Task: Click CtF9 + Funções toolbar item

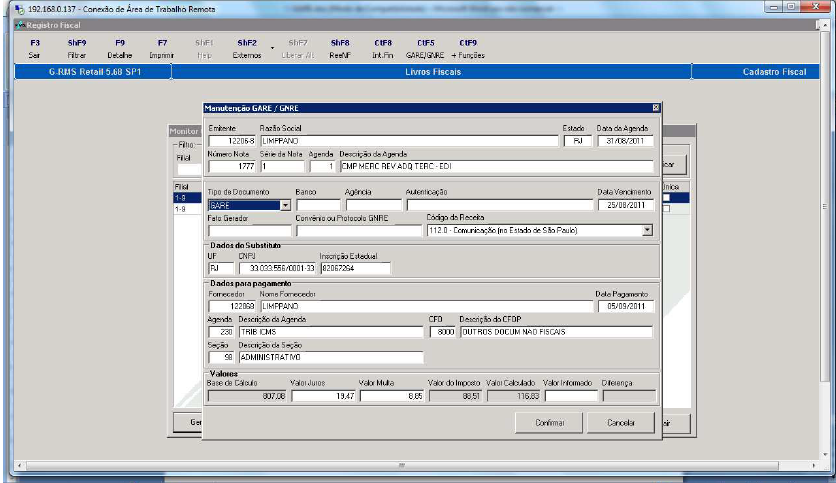Action: 468,49
